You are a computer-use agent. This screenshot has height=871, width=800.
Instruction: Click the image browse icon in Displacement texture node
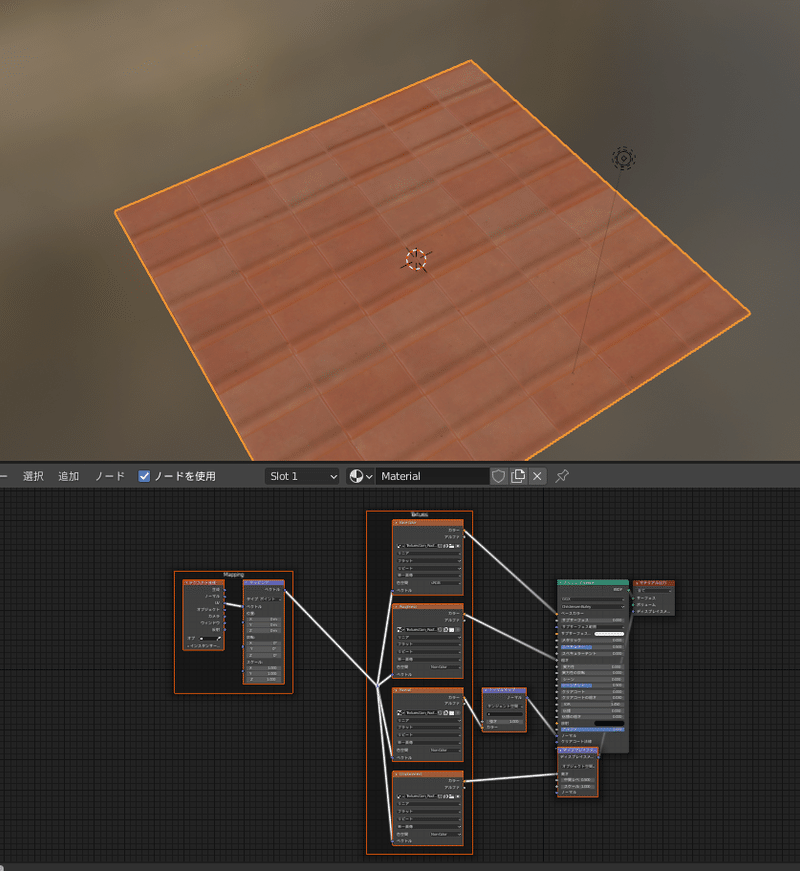click(400, 797)
